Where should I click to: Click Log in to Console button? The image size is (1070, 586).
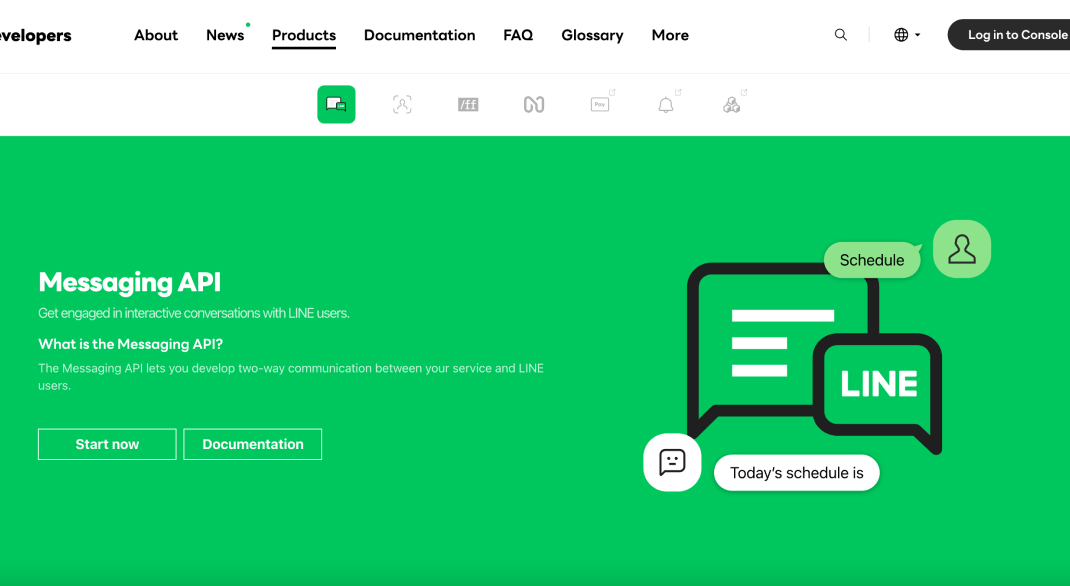pos(1009,35)
